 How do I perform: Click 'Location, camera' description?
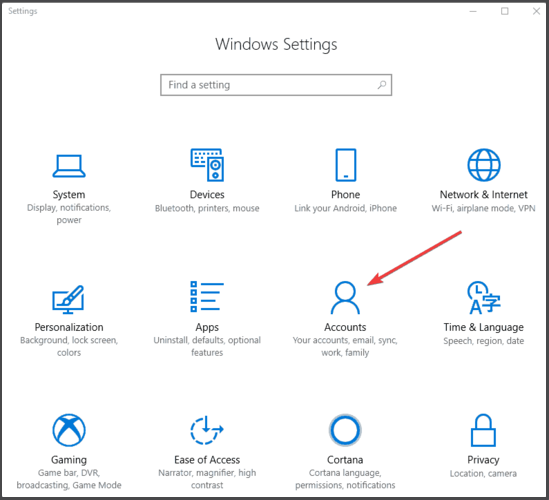pyautogui.click(x=483, y=474)
